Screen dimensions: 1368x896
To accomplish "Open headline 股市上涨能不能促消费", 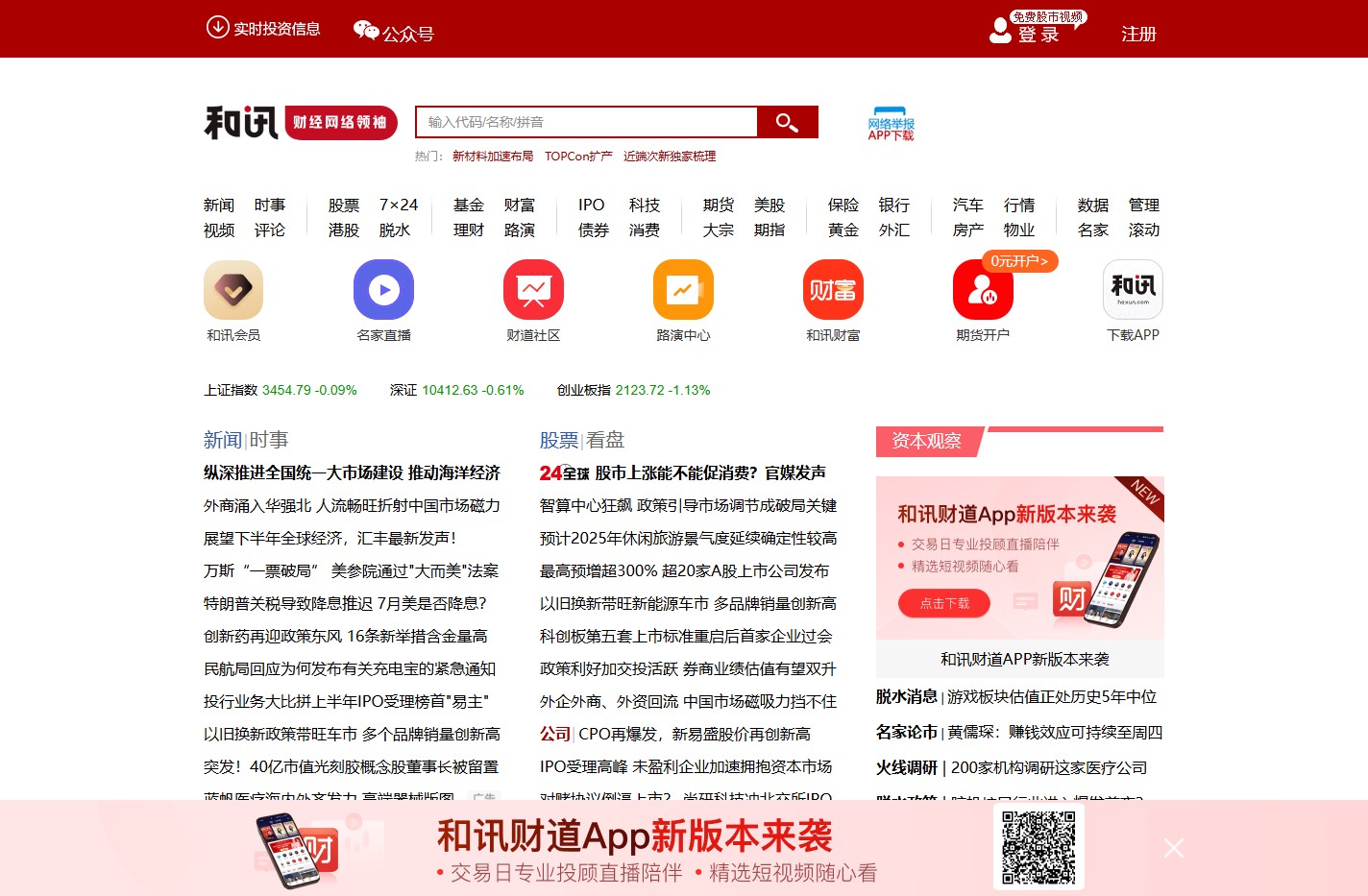I will click(x=711, y=472).
